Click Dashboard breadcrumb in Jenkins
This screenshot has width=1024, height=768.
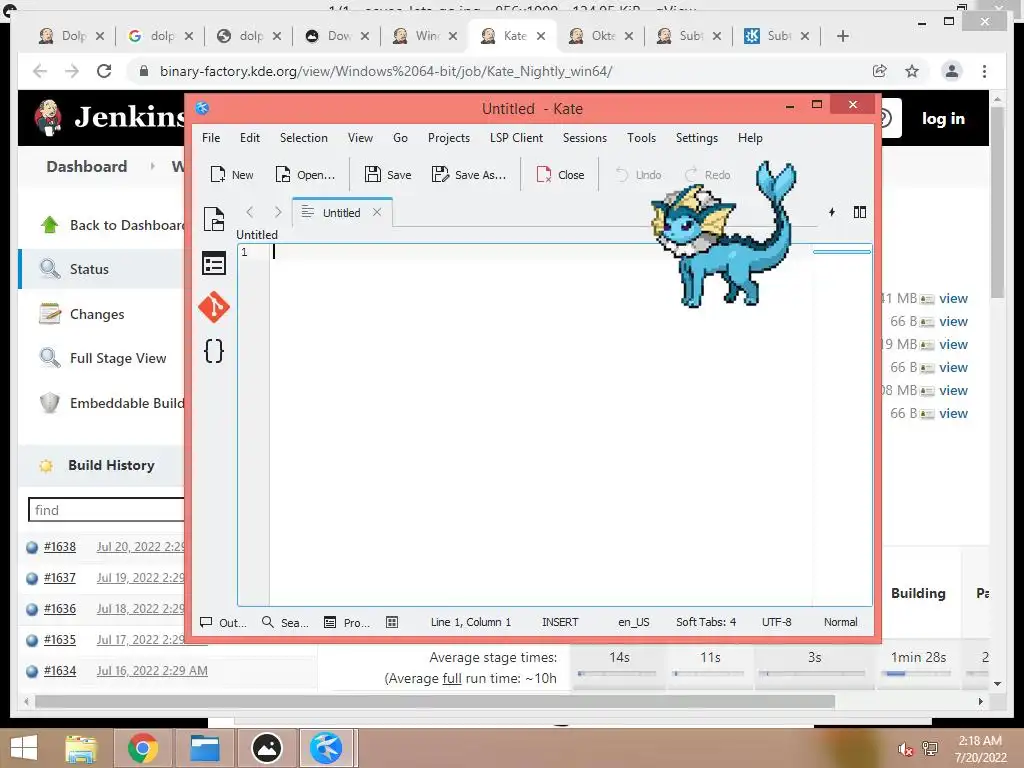[87, 167]
